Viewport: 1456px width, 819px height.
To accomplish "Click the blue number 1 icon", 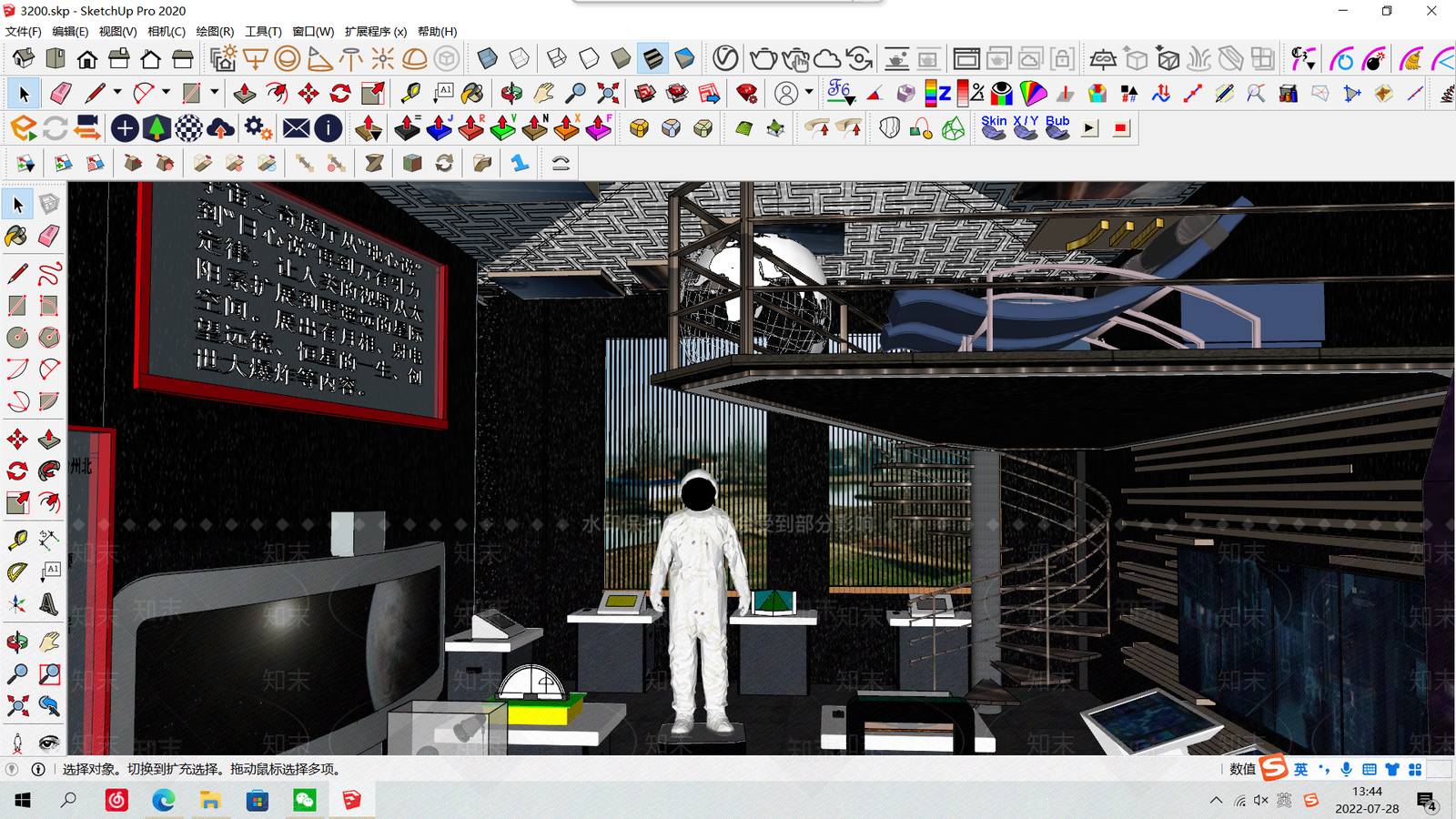I will pos(520,163).
